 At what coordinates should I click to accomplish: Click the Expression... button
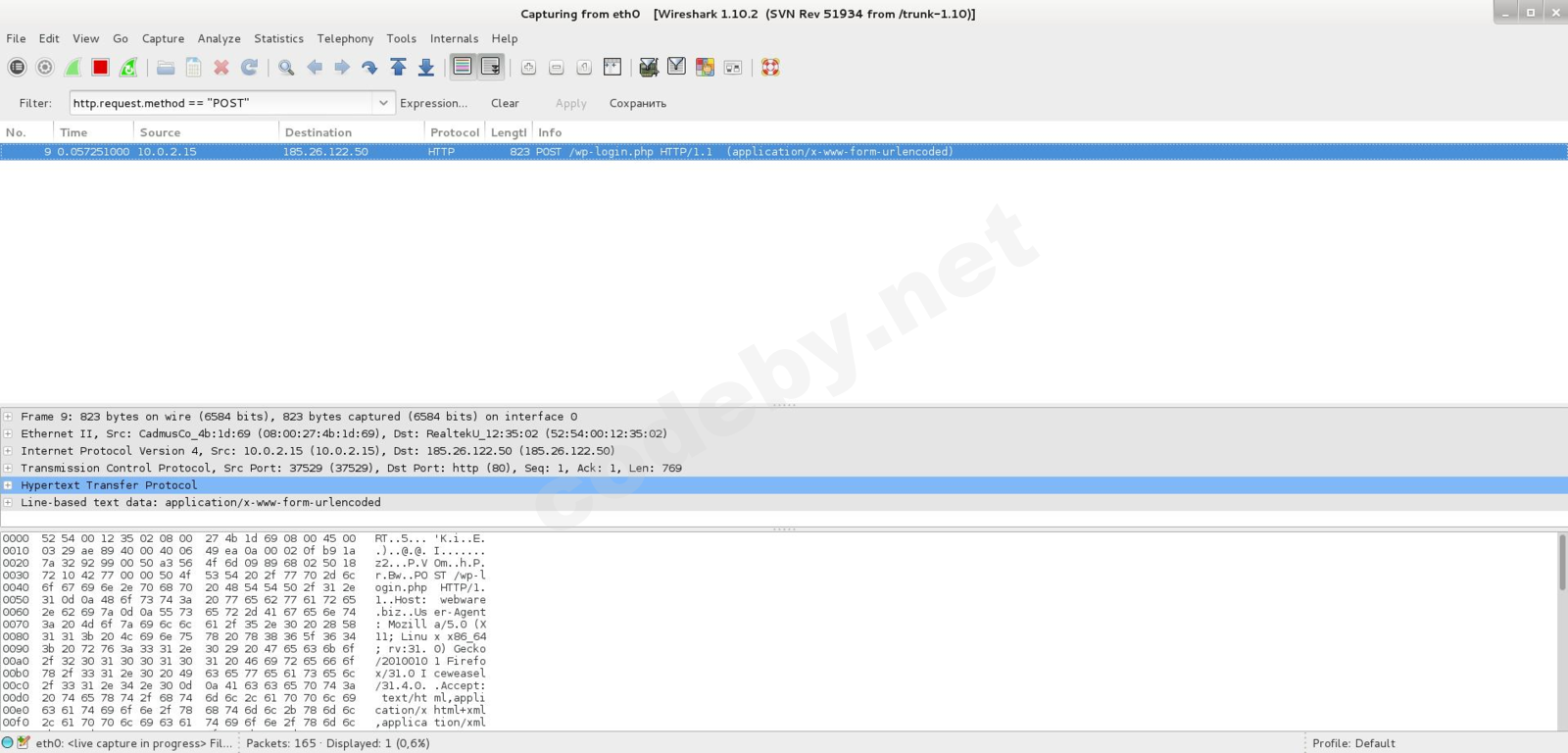433,103
